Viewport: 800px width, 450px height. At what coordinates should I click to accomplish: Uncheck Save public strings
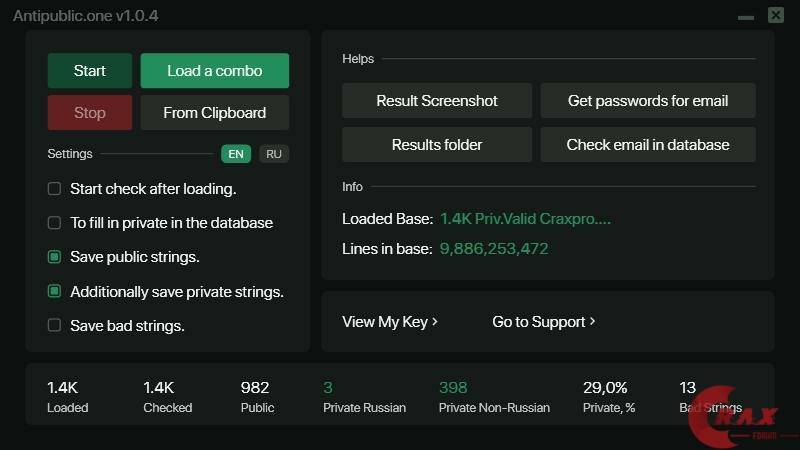click(x=54, y=257)
